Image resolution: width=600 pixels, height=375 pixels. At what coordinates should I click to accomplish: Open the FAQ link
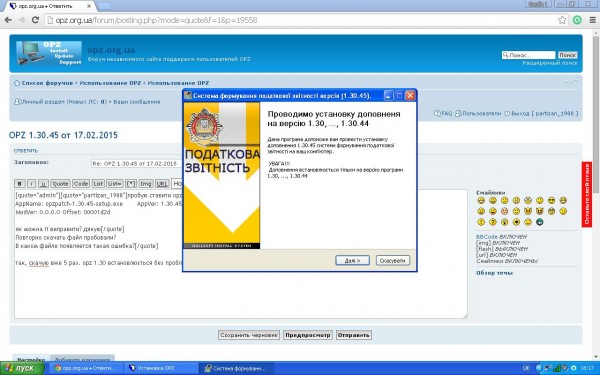coord(443,113)
